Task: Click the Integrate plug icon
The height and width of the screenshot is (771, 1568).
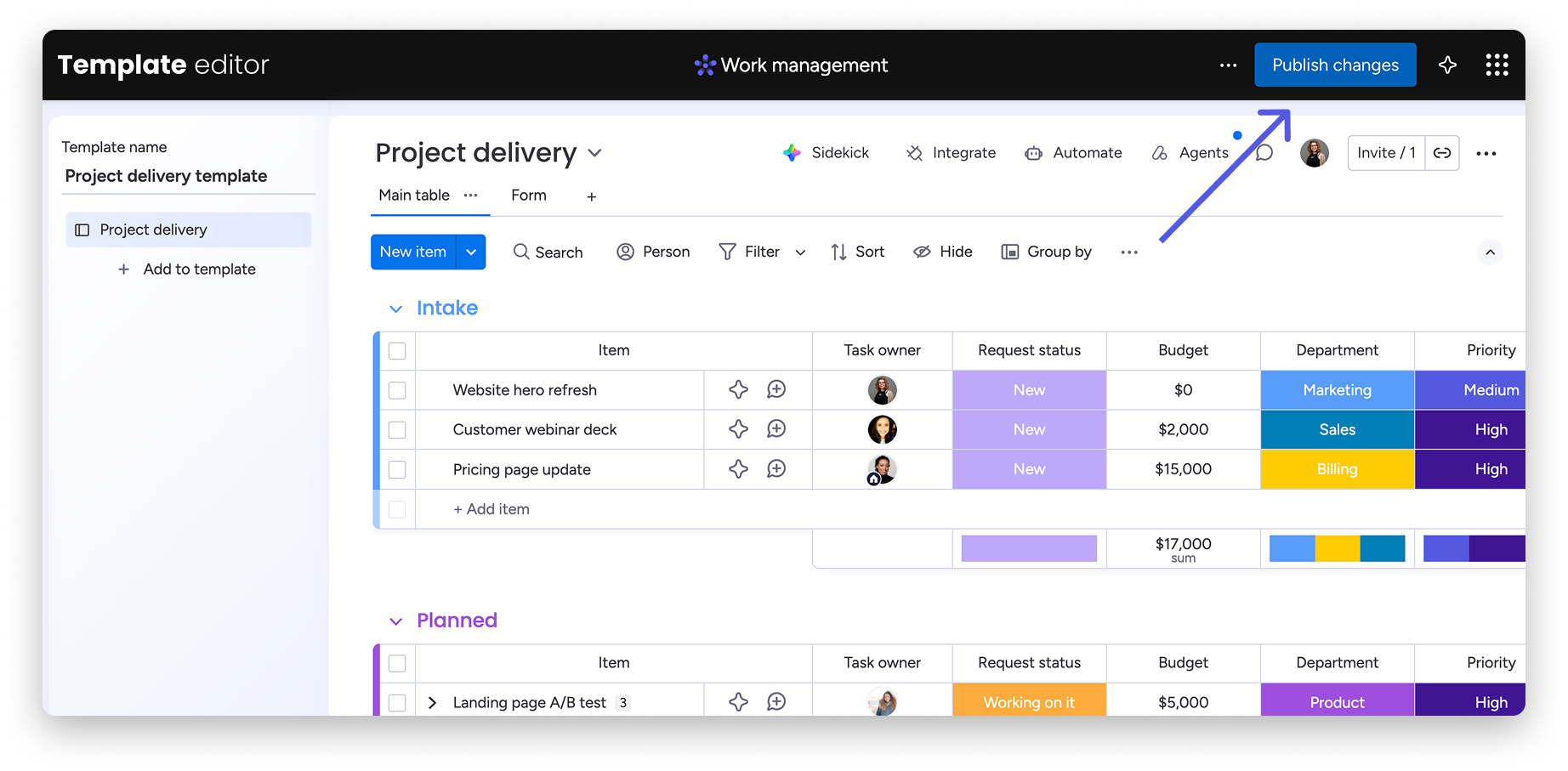Action: point(914,153)
